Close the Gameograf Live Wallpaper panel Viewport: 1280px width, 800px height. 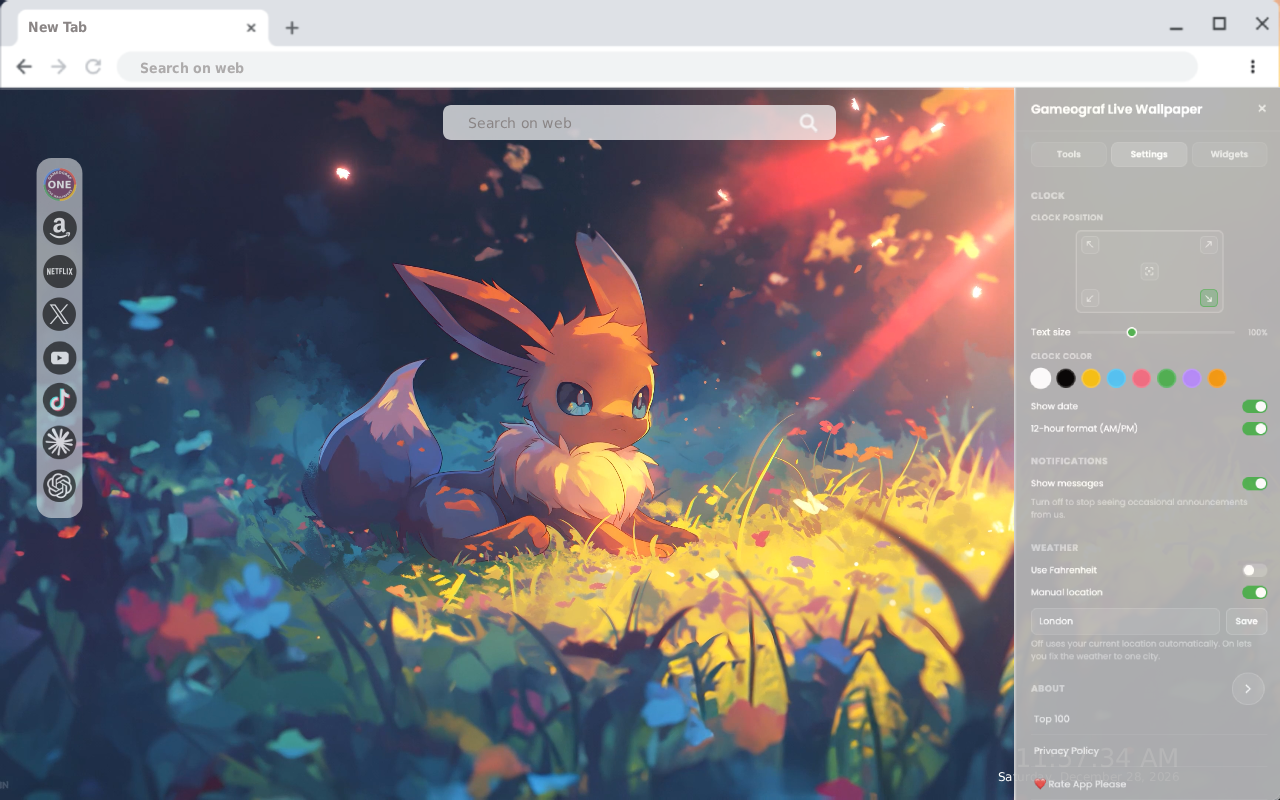point(1262,109)
